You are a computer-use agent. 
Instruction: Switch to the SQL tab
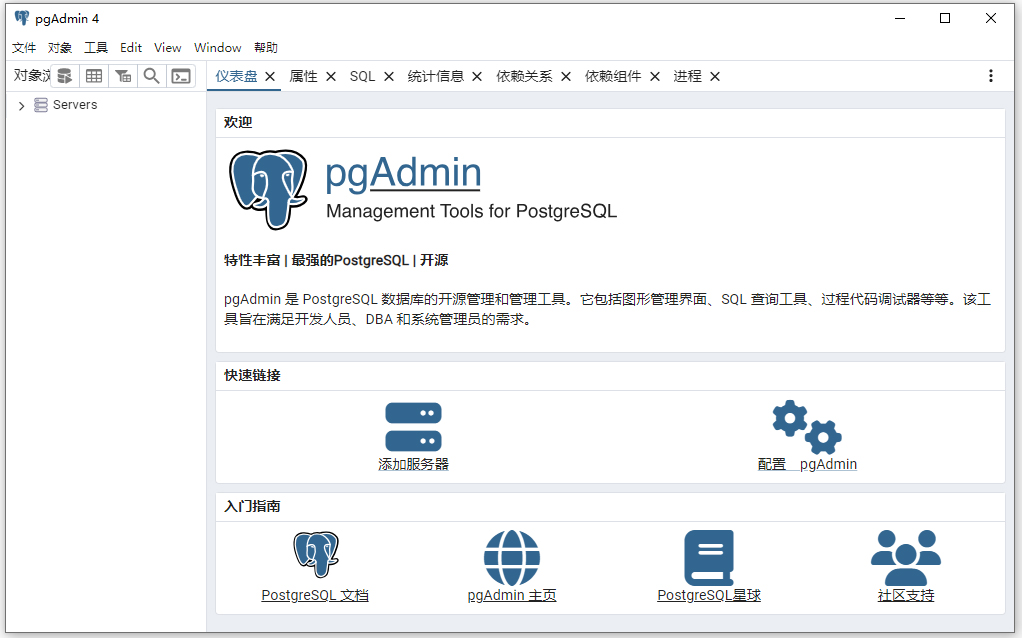click(362, 75)
